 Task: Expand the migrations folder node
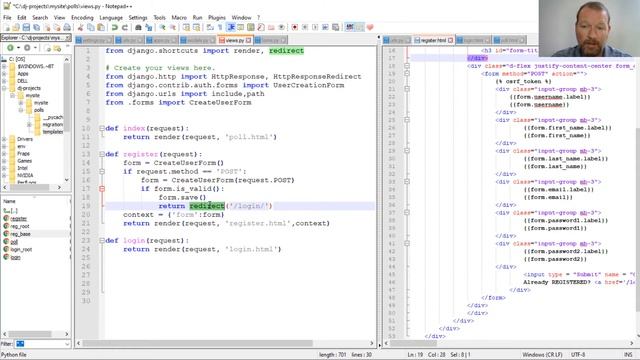(x=29, y=124)
